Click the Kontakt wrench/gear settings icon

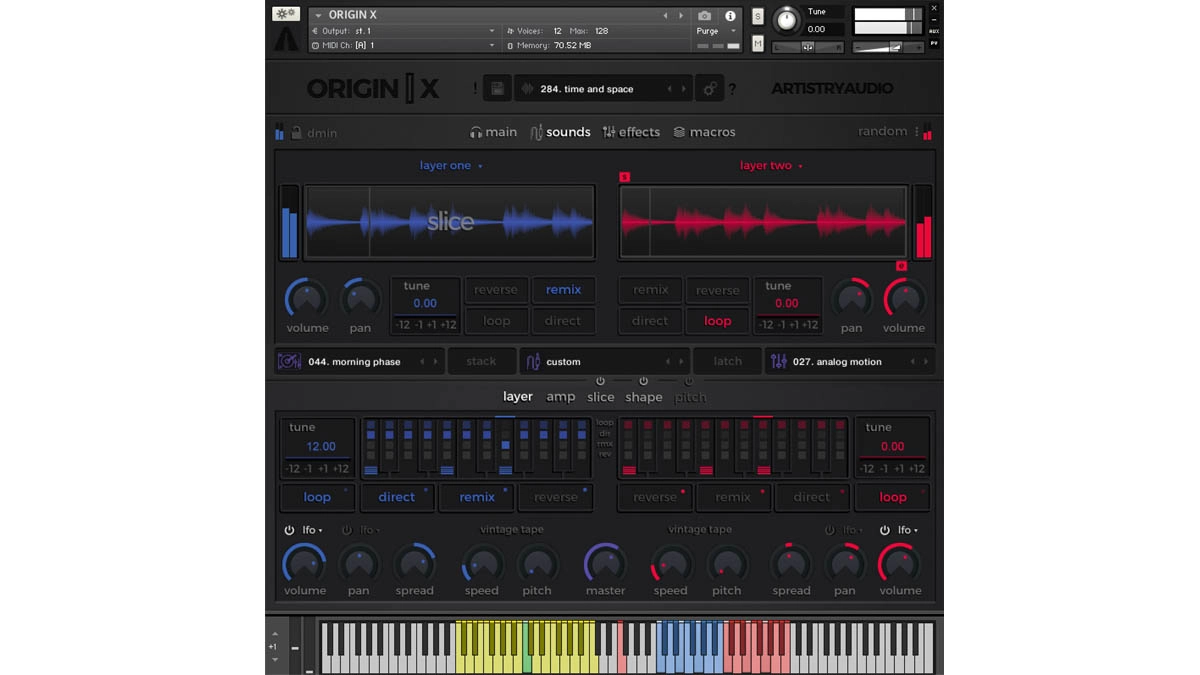(286, 14)
